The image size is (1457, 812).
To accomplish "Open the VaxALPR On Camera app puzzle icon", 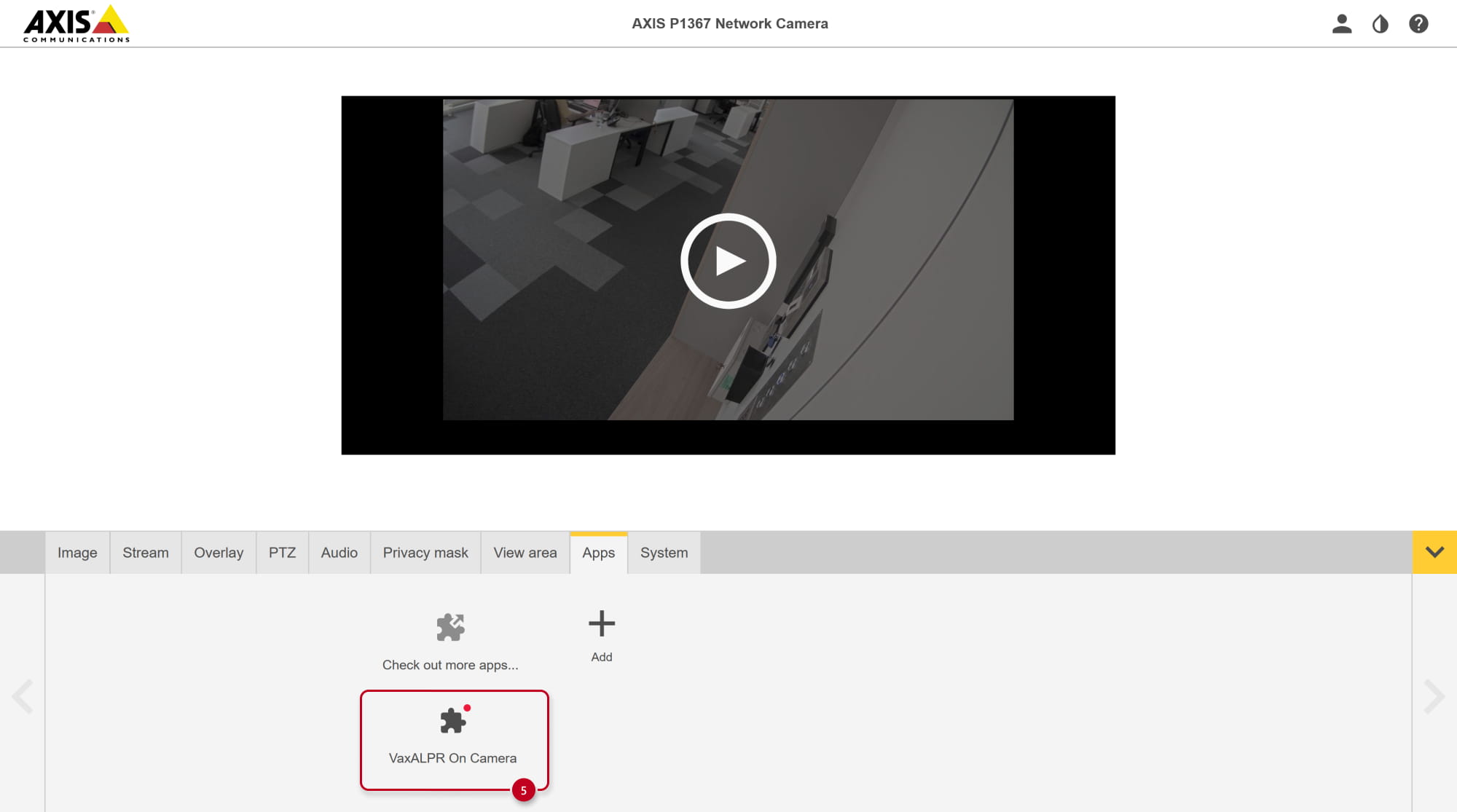I will [453, 720].
